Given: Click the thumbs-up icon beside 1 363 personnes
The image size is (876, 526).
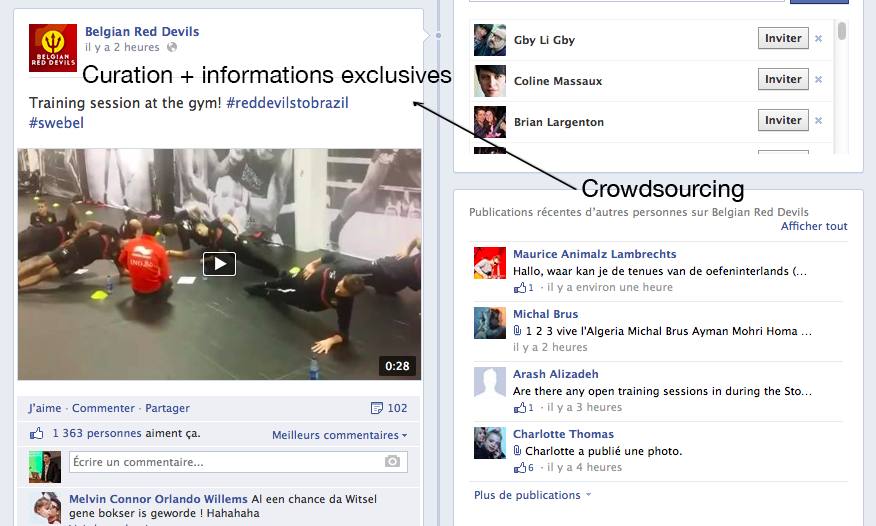Looking at the screenshot, I should (37, 433).
